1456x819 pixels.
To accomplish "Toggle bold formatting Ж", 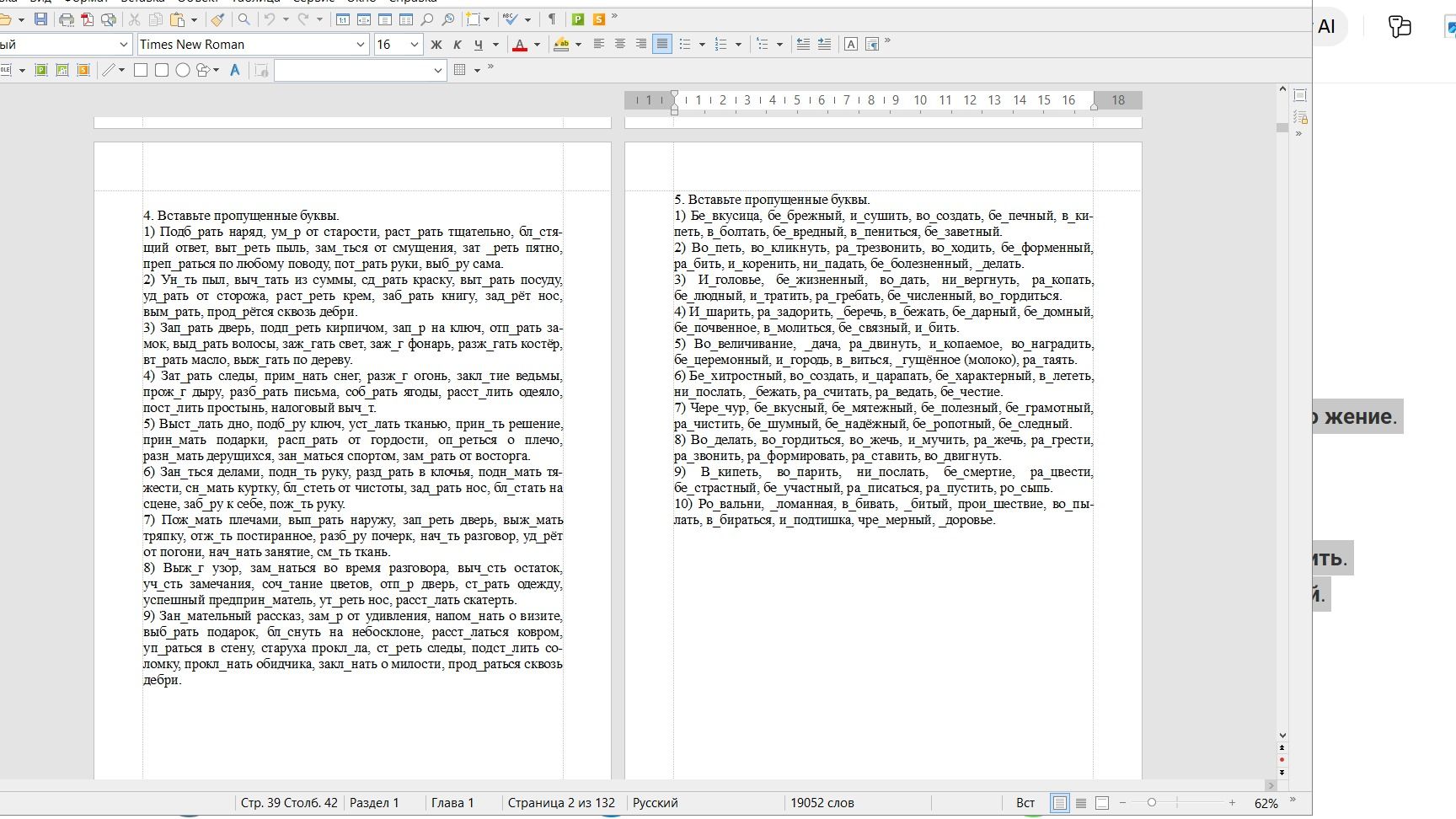I will (436, 44).
